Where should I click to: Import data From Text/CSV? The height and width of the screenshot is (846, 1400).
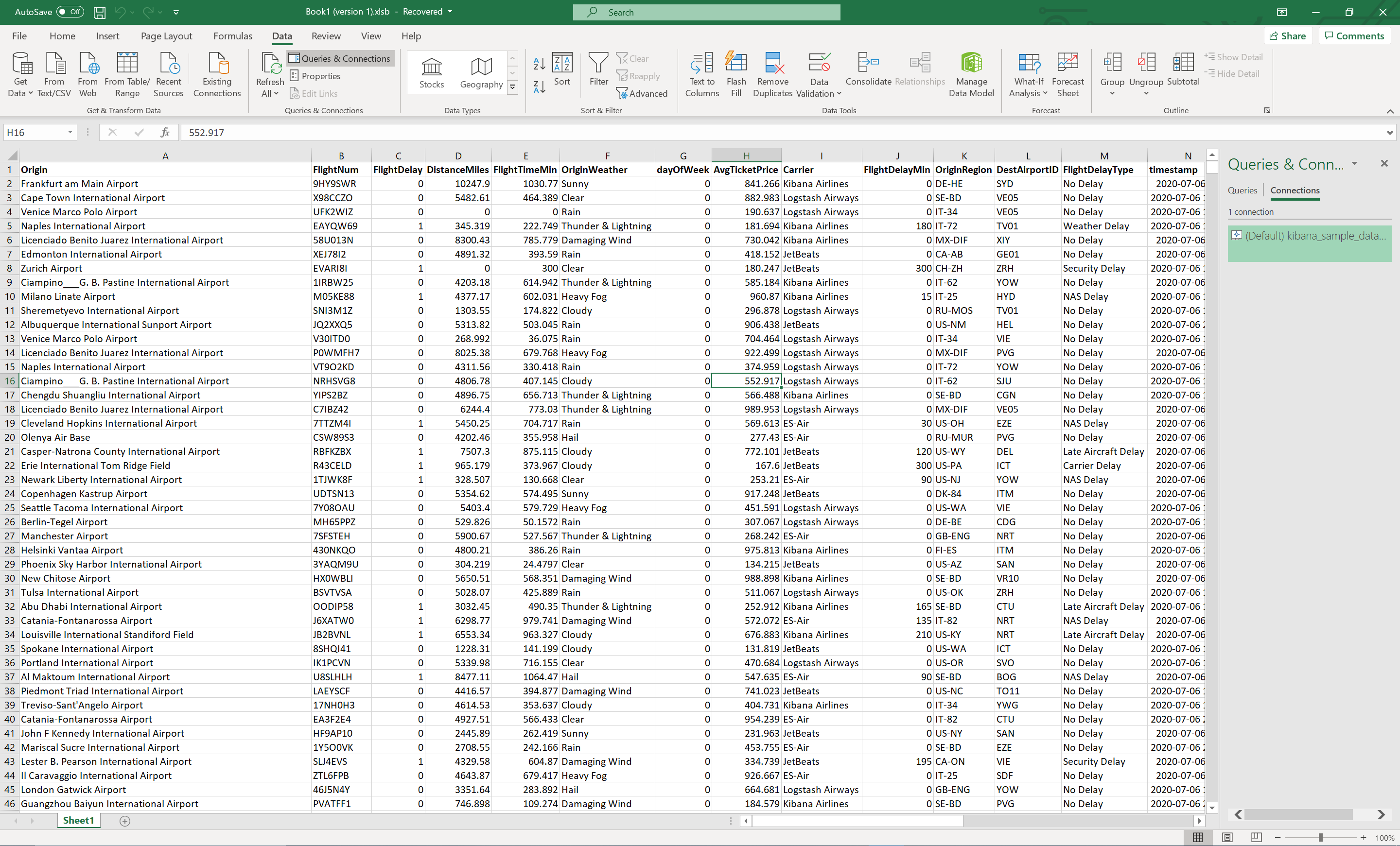coord(54,74)
